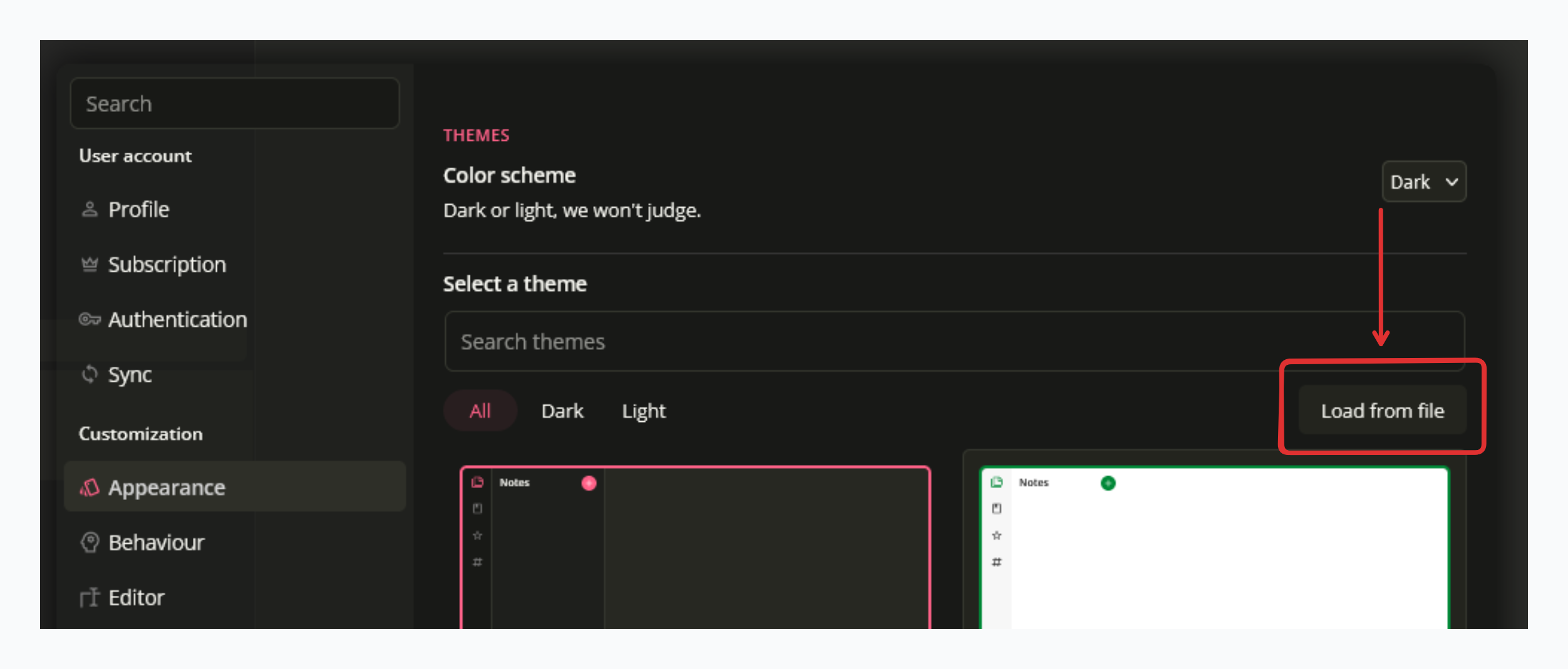Click the chevron next to Dark

(1452, 182)
